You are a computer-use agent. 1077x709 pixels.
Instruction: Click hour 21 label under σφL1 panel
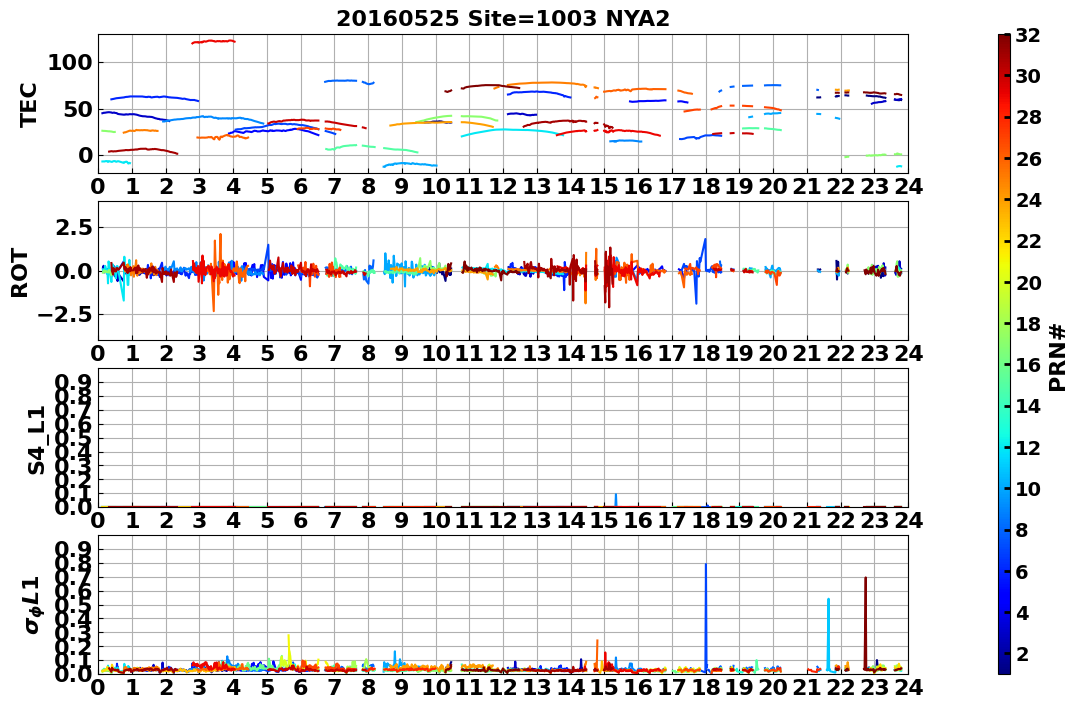pyautogui.click(x=807, y=688)
